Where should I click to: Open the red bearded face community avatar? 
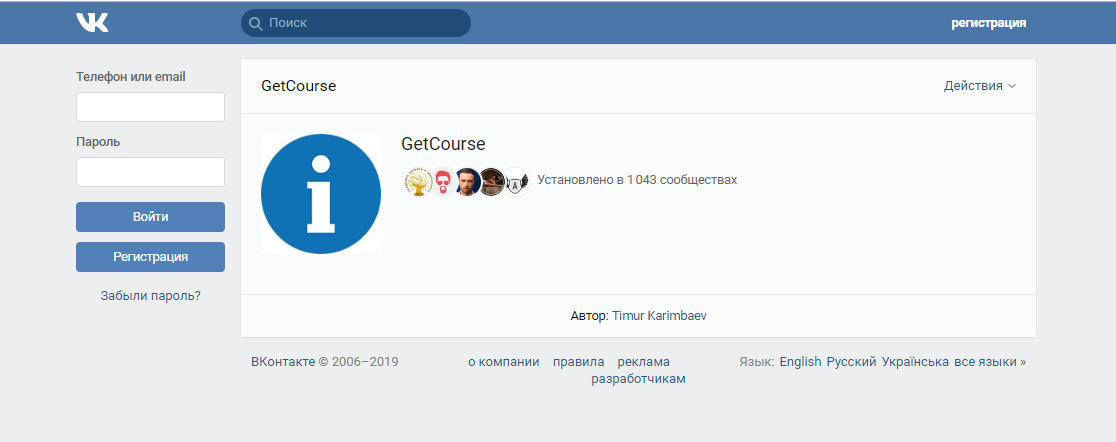pyautogui.click(x=443, y=182)
